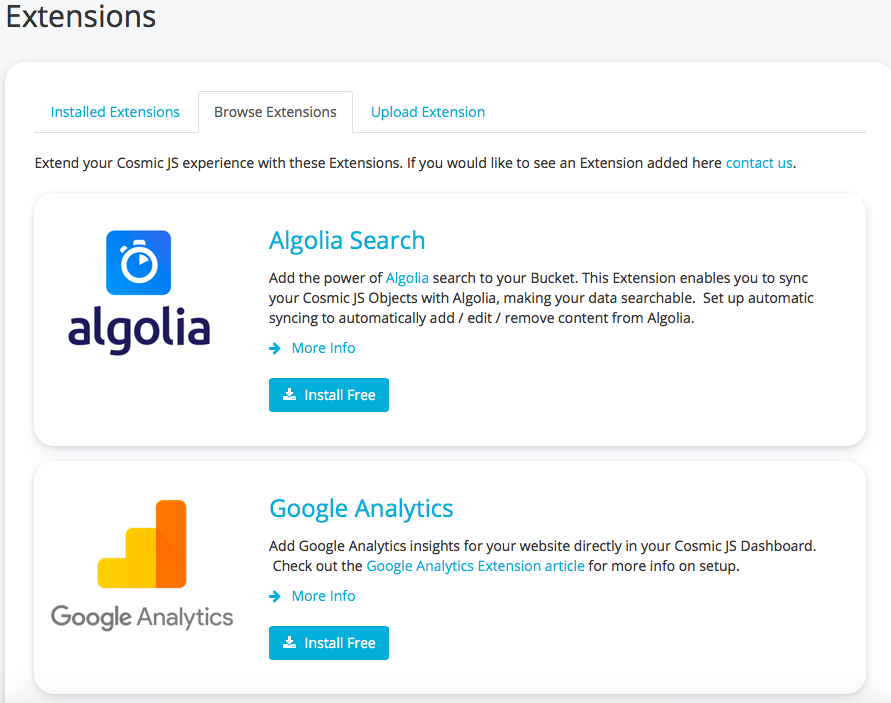891x703 pixels.
Task: Click the Extensions page heading
Action: [82, 16]
